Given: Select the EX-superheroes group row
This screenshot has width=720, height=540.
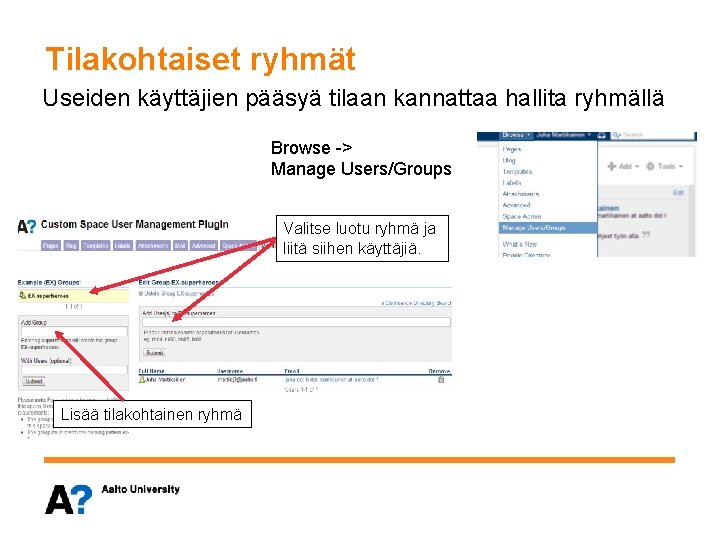Looking at the screenshot, I should pos(73,295).
